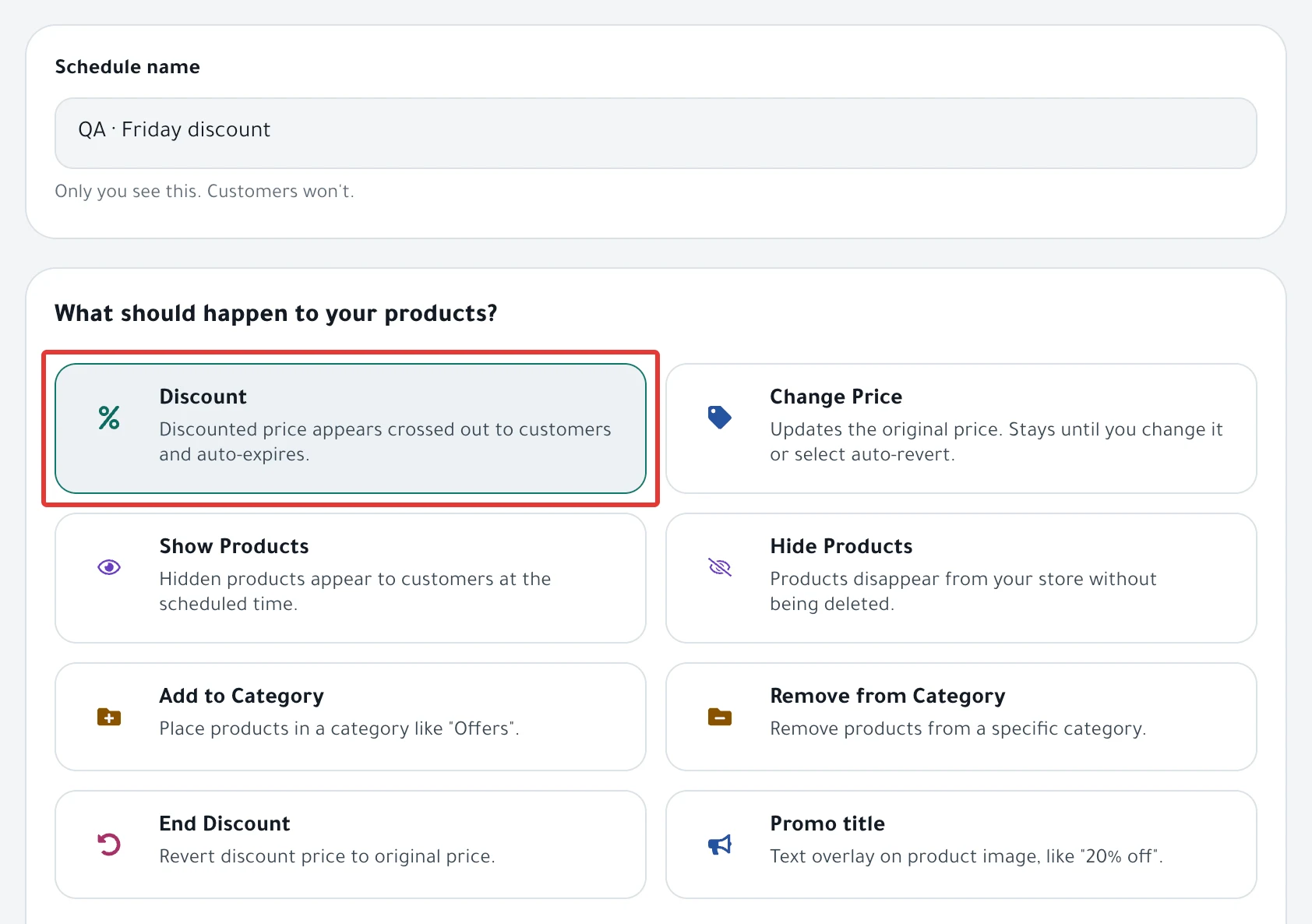Choose the Discount action title

click(203, 397)
